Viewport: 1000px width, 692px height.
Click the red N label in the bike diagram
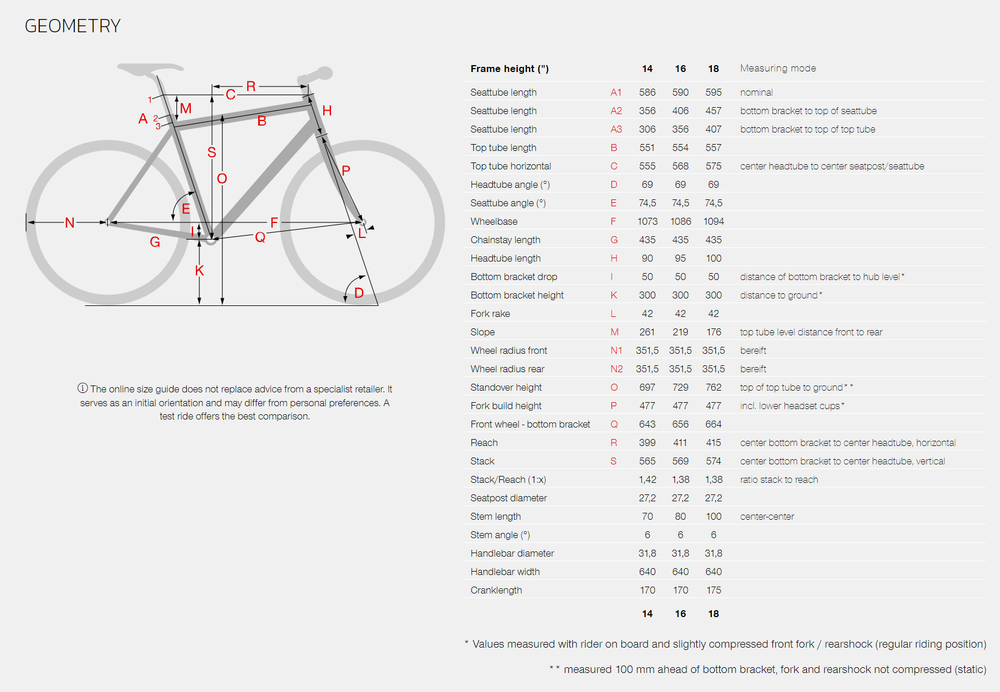tap(69, 222)
